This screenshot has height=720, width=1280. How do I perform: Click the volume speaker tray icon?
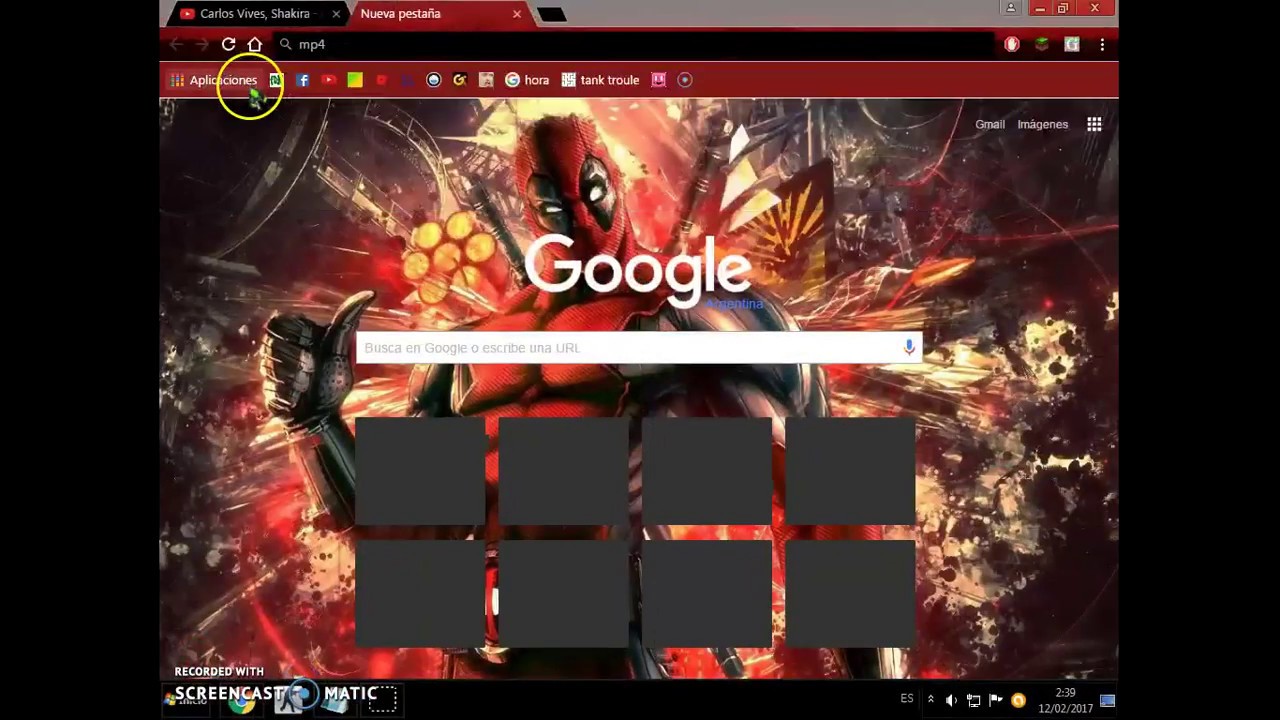pos(951,700)
